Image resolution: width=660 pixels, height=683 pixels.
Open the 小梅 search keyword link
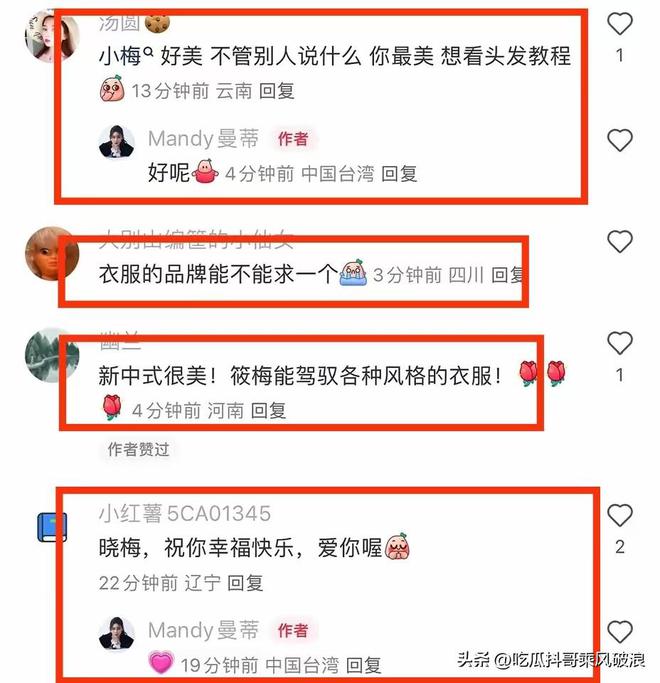(x=126, y=56)
